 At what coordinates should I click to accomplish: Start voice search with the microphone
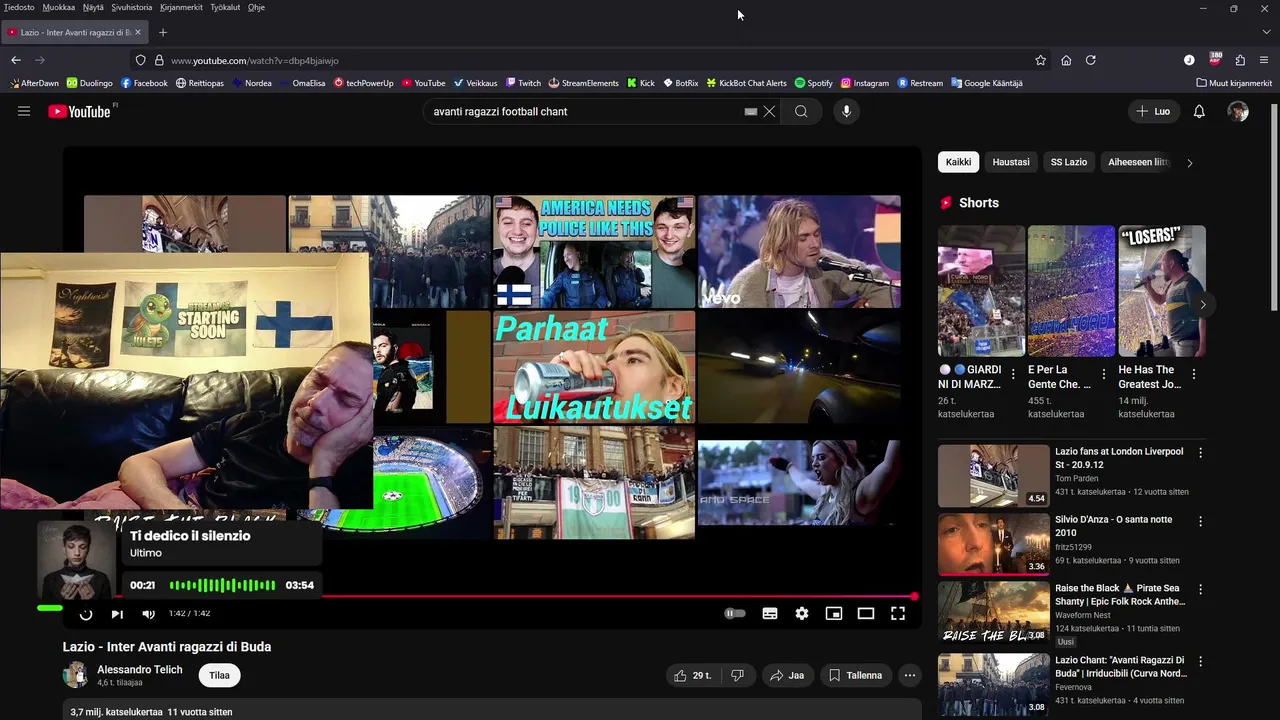[x=846, y=111]
